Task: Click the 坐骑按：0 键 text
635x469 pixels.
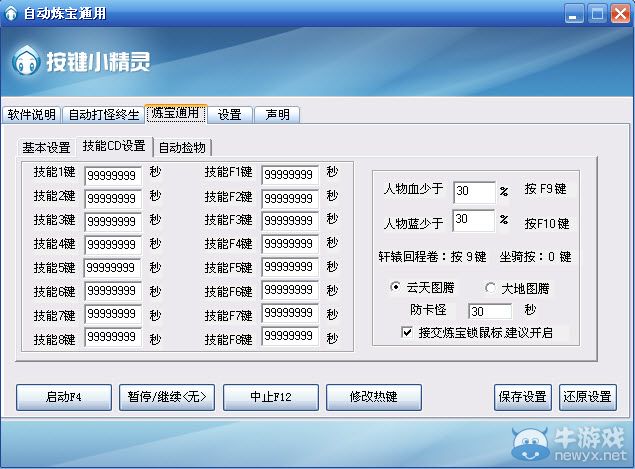Action: (x=535, y=257)
